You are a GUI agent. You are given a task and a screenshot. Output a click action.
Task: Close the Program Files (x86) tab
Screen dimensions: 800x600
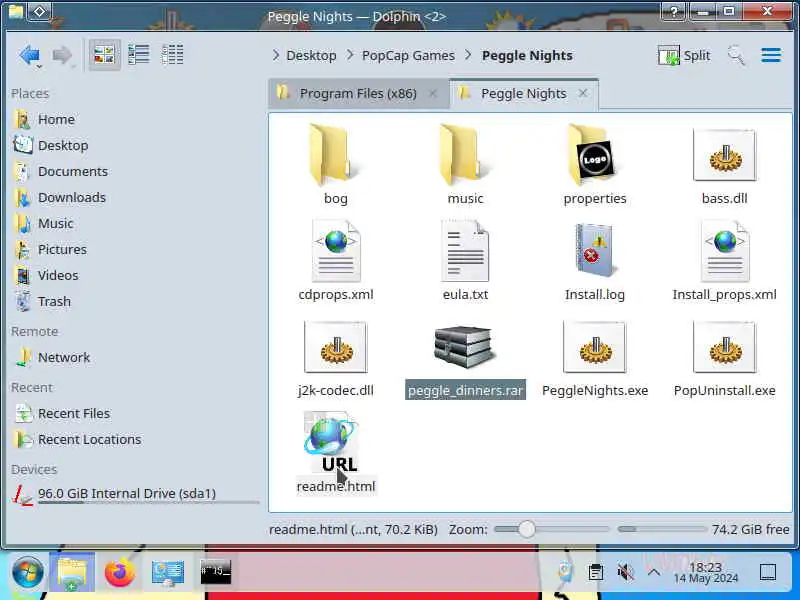pos(433,94)
